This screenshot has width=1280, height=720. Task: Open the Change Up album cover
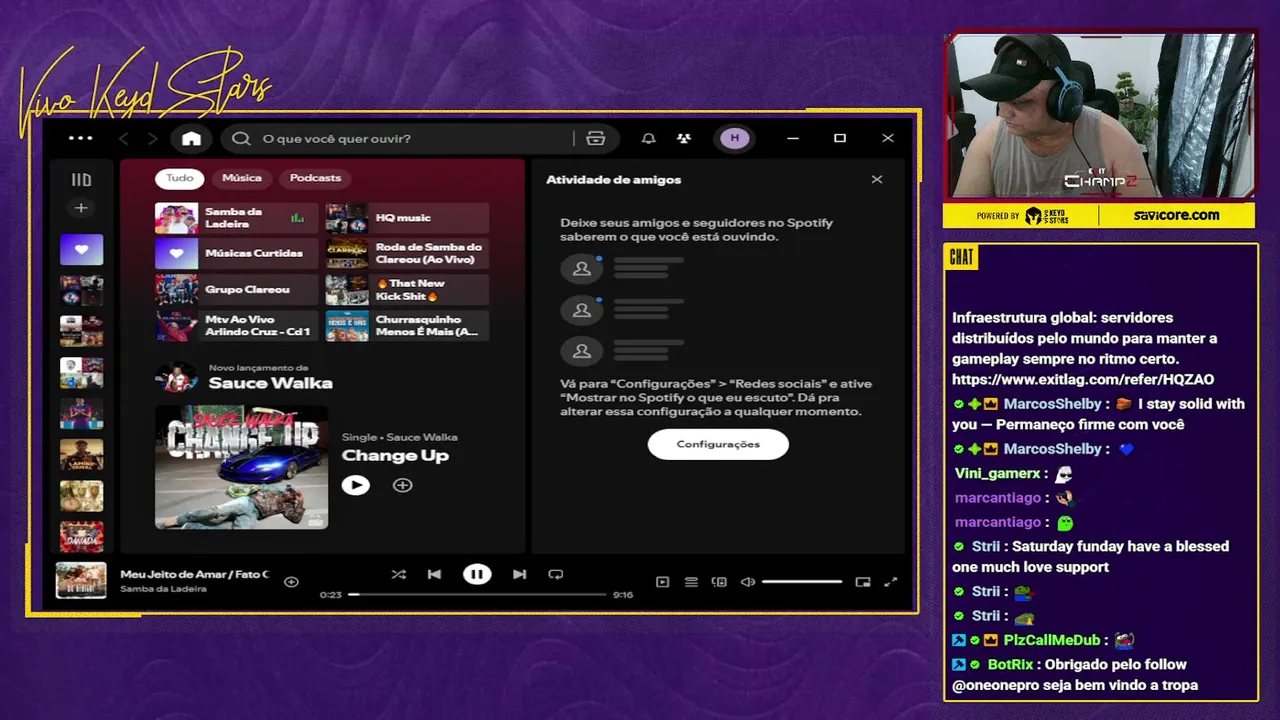(241, 466)
